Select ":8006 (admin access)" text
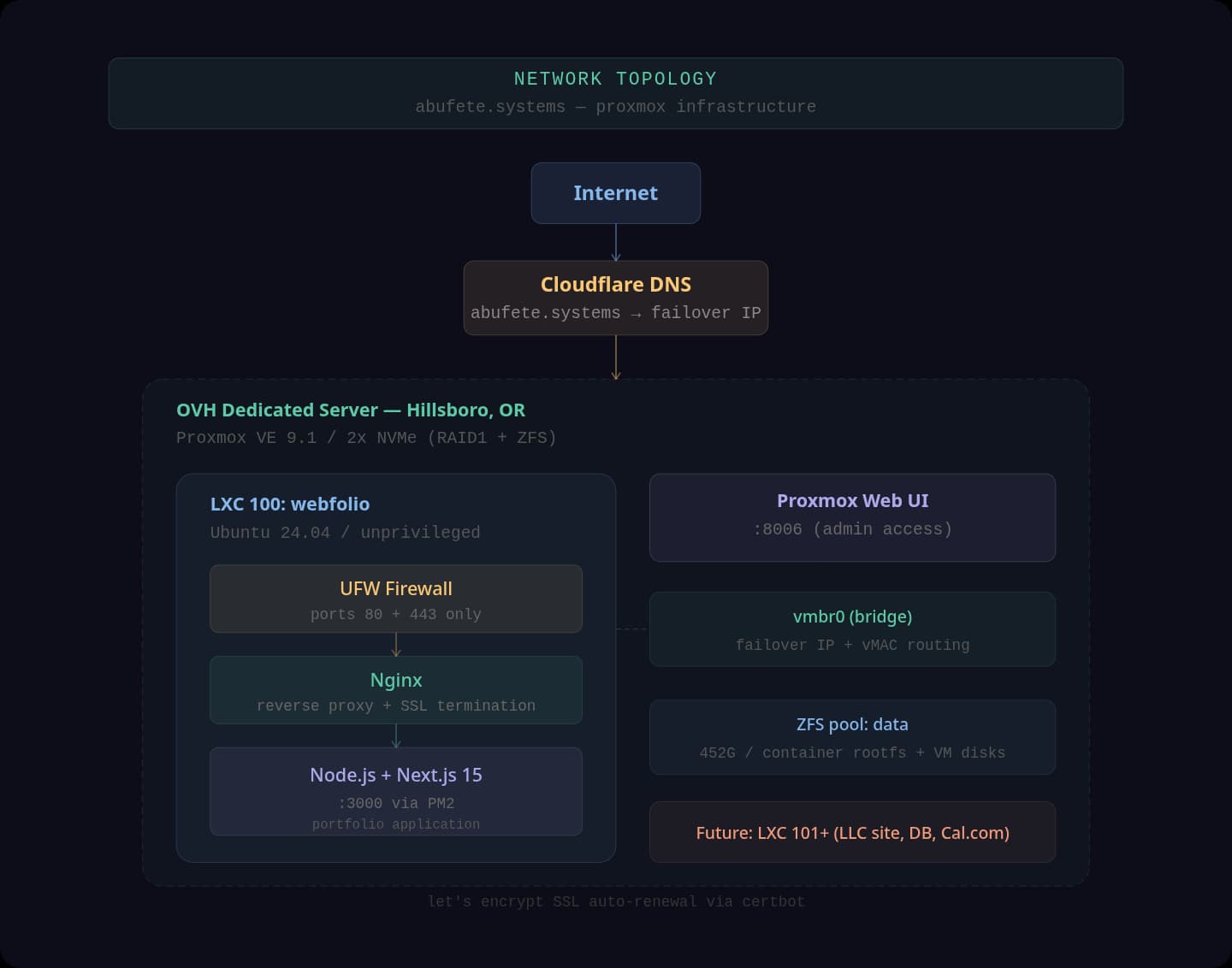1232x968 pixels. pyautogui.click(x=852, y=529)
